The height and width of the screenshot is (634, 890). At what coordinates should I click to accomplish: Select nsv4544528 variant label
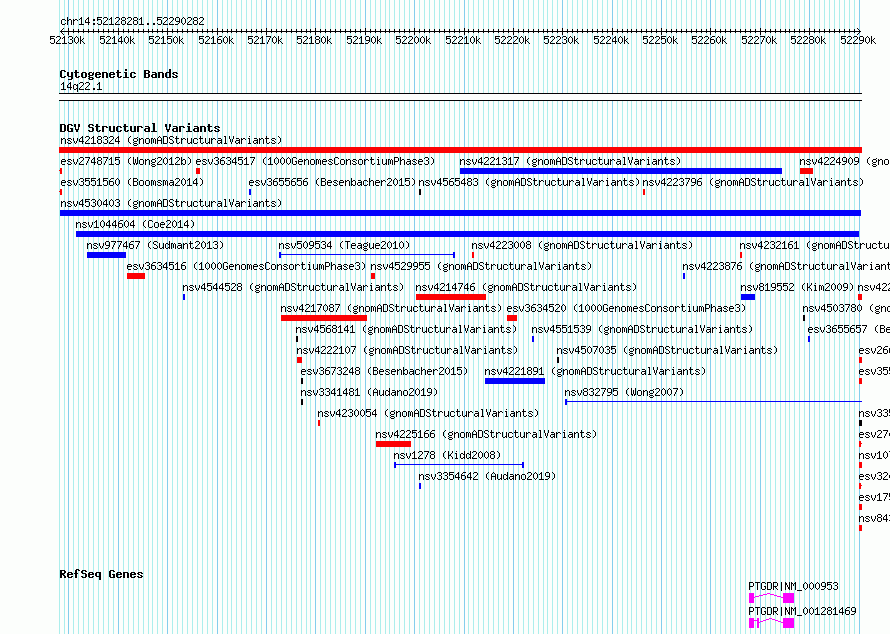pos(293,287)
